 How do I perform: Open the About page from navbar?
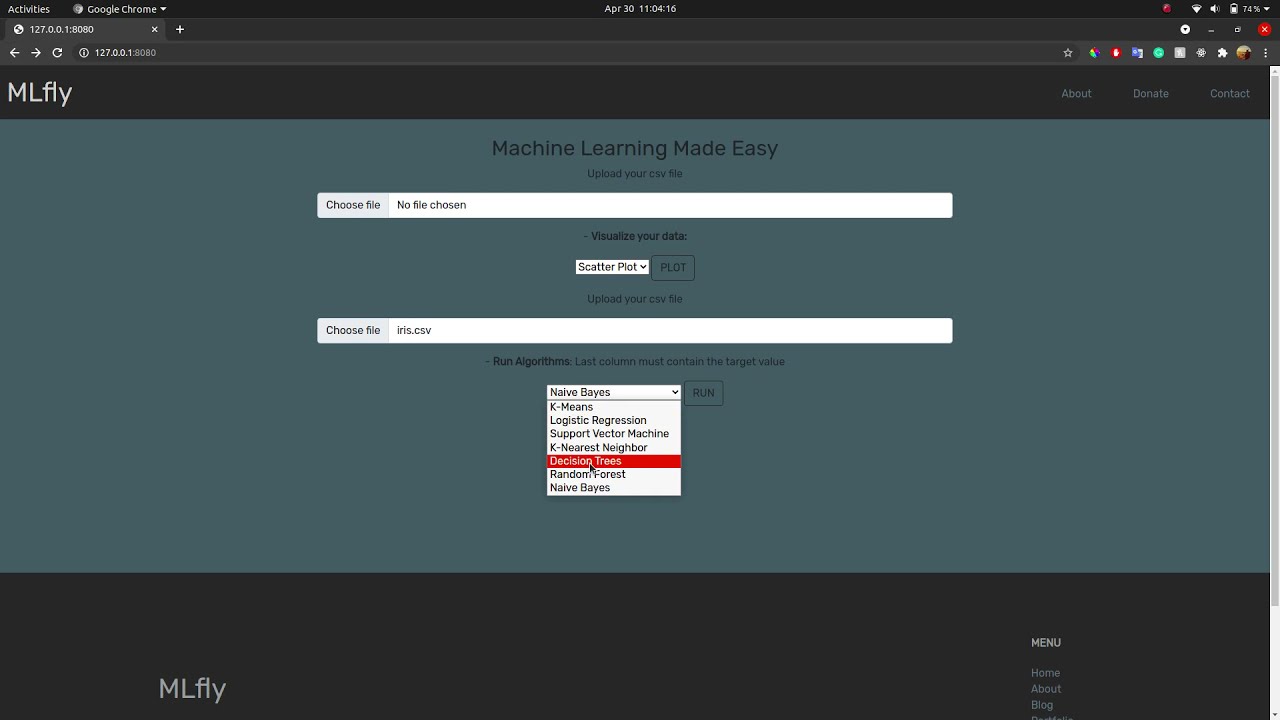1076,94
